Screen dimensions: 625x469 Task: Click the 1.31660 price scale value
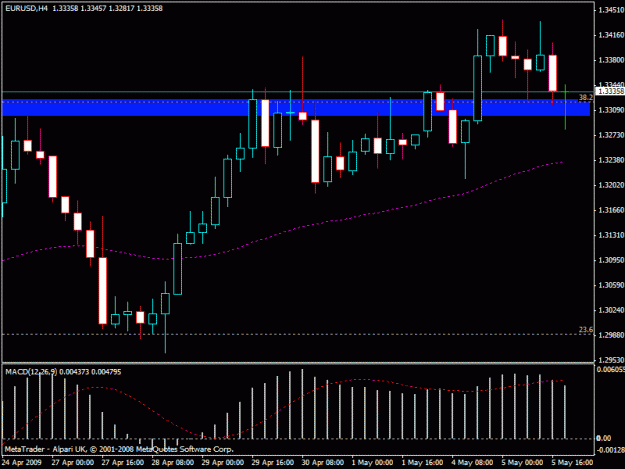tap(611, 210)
